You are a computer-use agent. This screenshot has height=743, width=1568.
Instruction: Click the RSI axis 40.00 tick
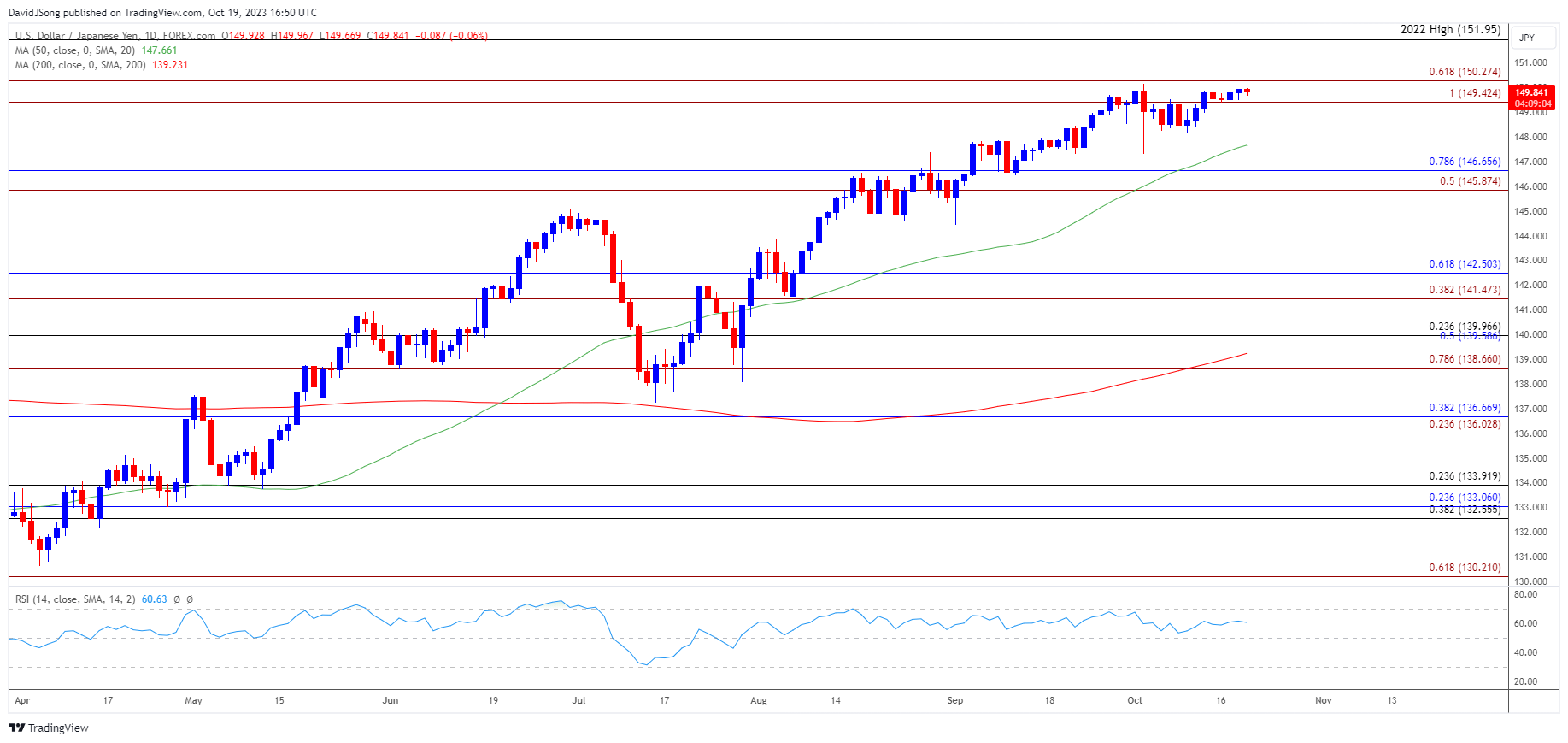coord(1525,652)
